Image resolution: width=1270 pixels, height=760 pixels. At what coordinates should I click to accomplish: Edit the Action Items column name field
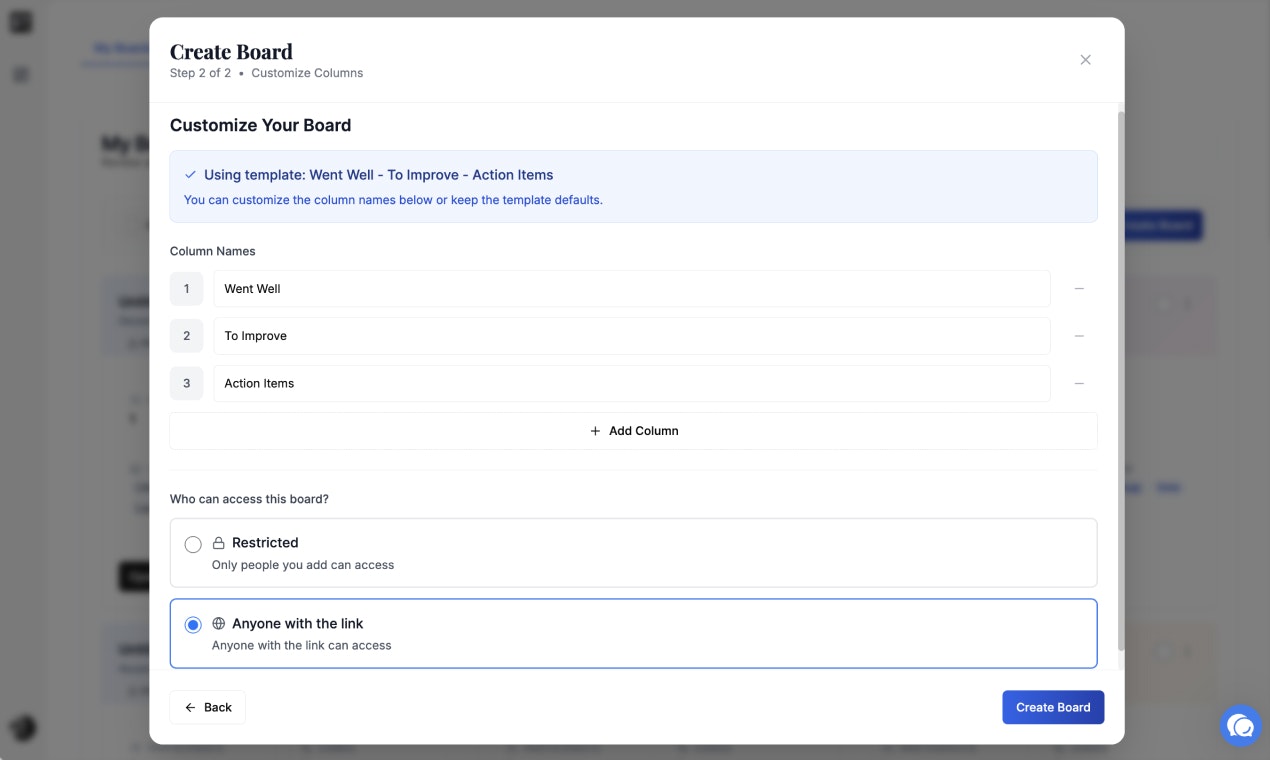[x=633, y=383]
